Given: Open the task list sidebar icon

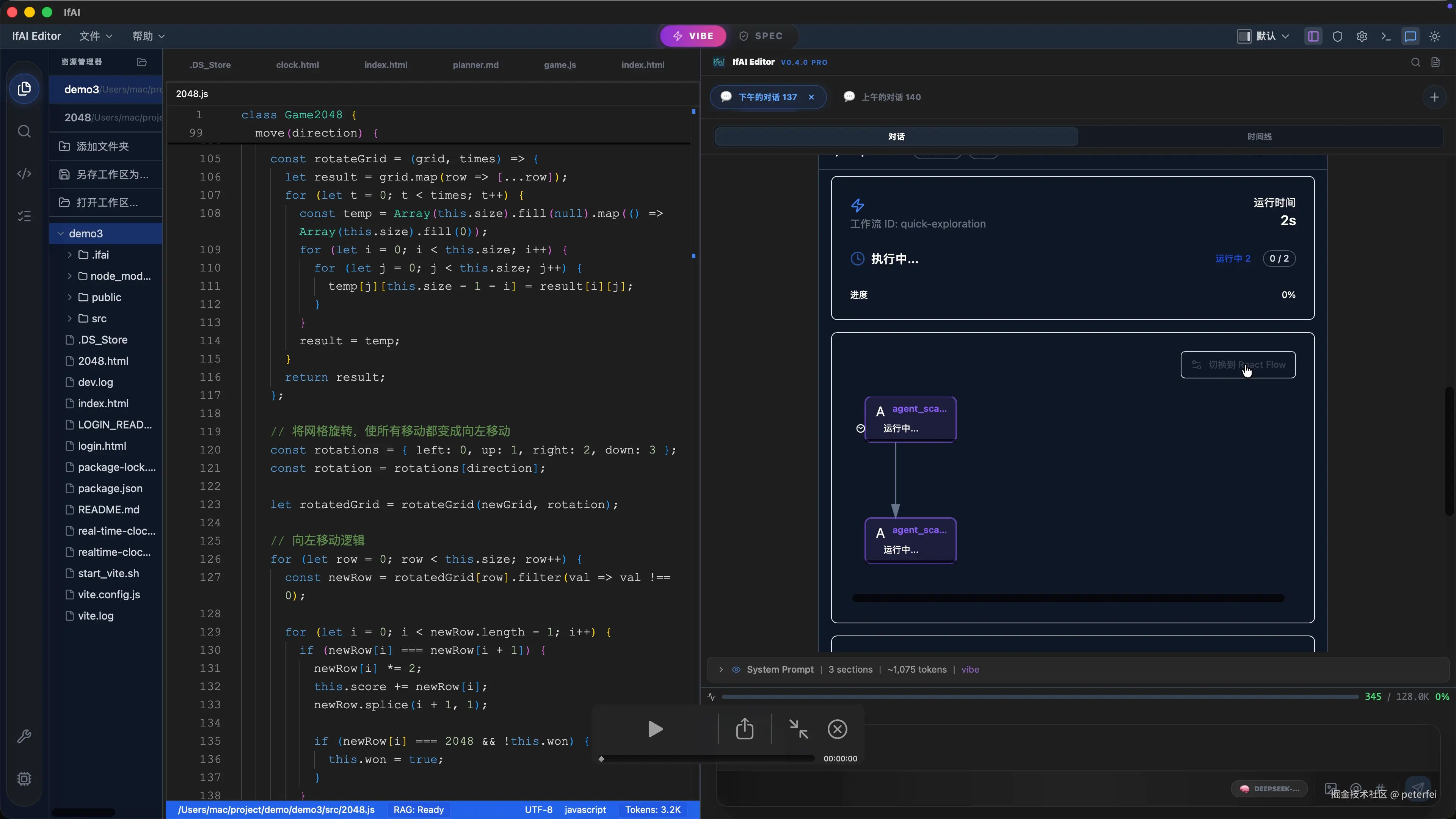Looking at the screenshot, I should coord(24,216).
